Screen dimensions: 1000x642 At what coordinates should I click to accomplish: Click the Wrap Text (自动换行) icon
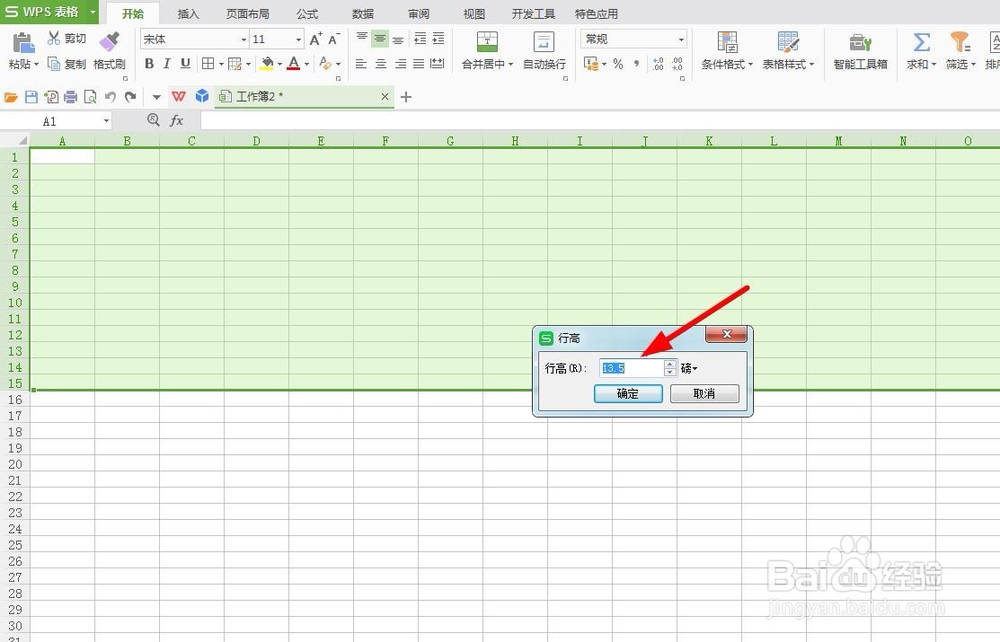coord(544,42)
